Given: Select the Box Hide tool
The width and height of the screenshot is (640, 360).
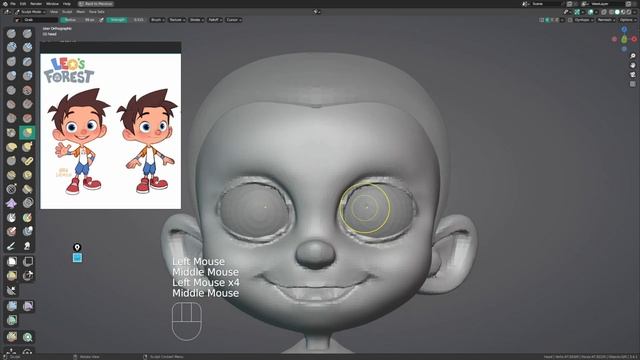Looking at the screenshot, I should pos(27,261).
